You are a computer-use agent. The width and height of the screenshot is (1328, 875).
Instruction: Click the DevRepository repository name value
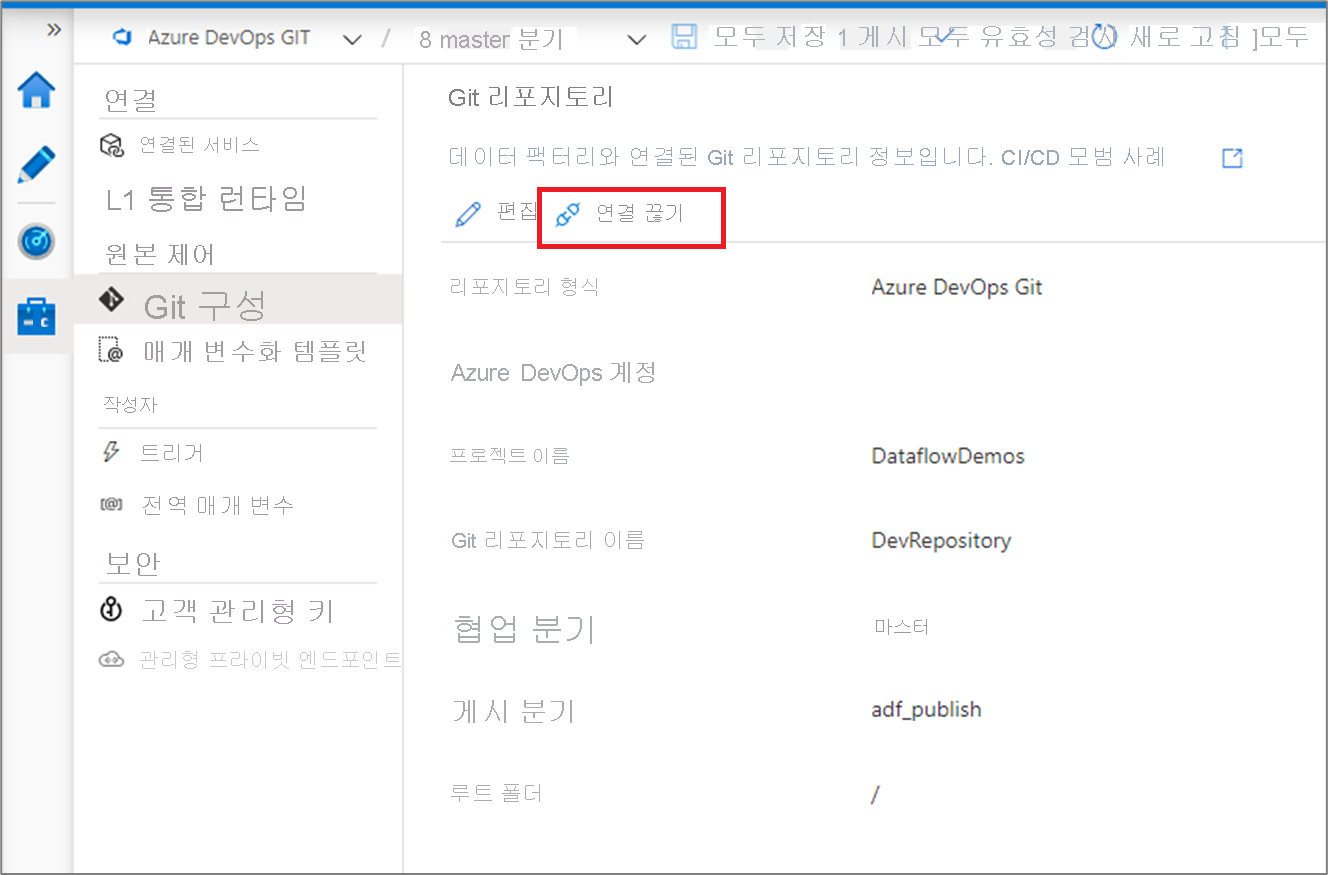click(x=941, y=540)
